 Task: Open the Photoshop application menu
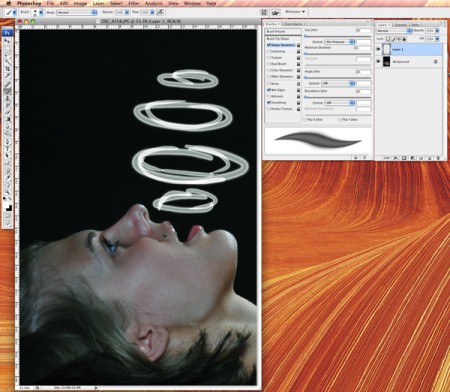(x=29, y=3)
